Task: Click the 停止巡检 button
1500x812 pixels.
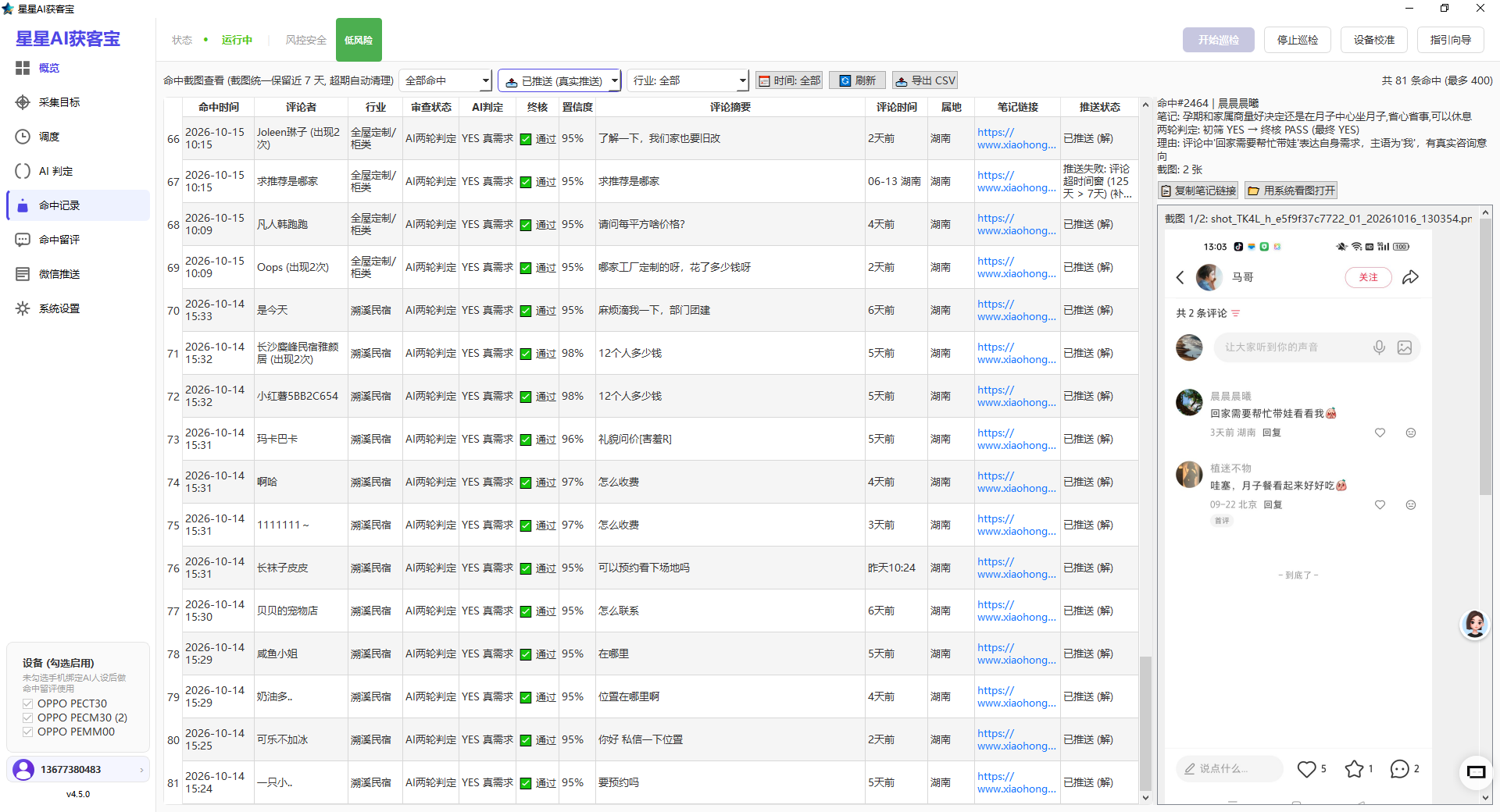Action: tap(1298, 40)
